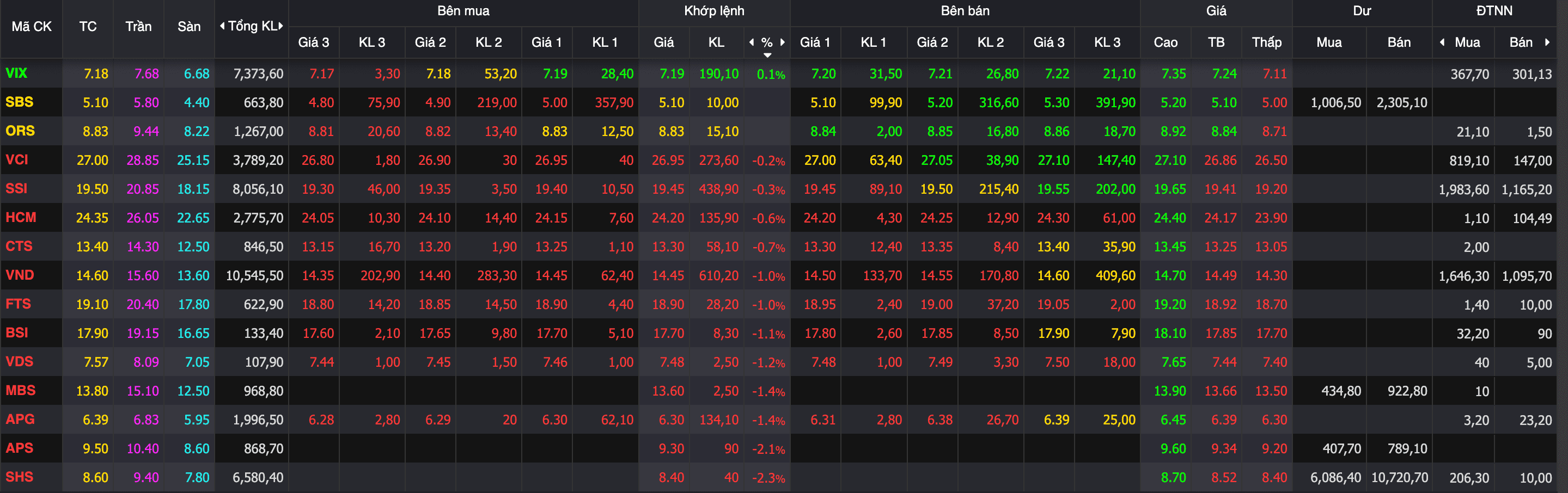This screenshot has height=493, width=1568.
Task: Select the BSI ticker row label
Action: pos(17,332)
